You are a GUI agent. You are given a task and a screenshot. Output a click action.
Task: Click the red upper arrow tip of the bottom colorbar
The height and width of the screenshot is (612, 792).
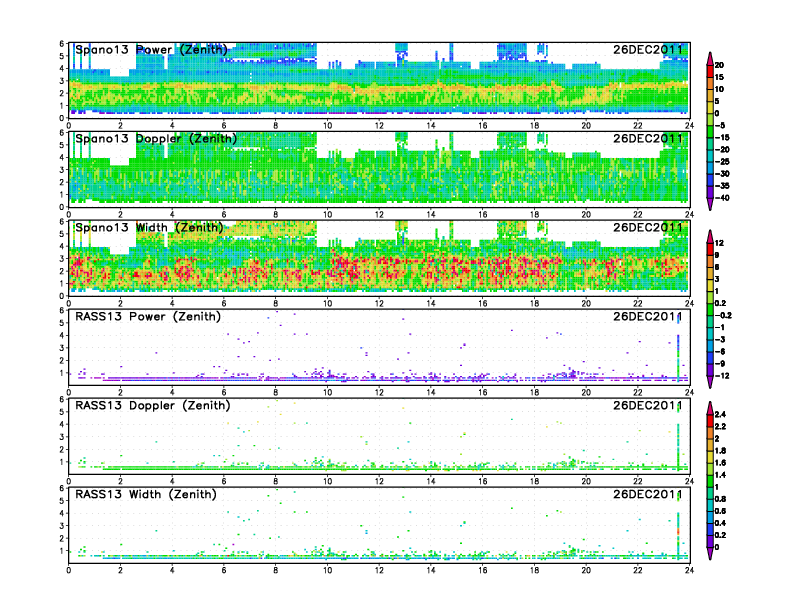click(x=710, y=406)
